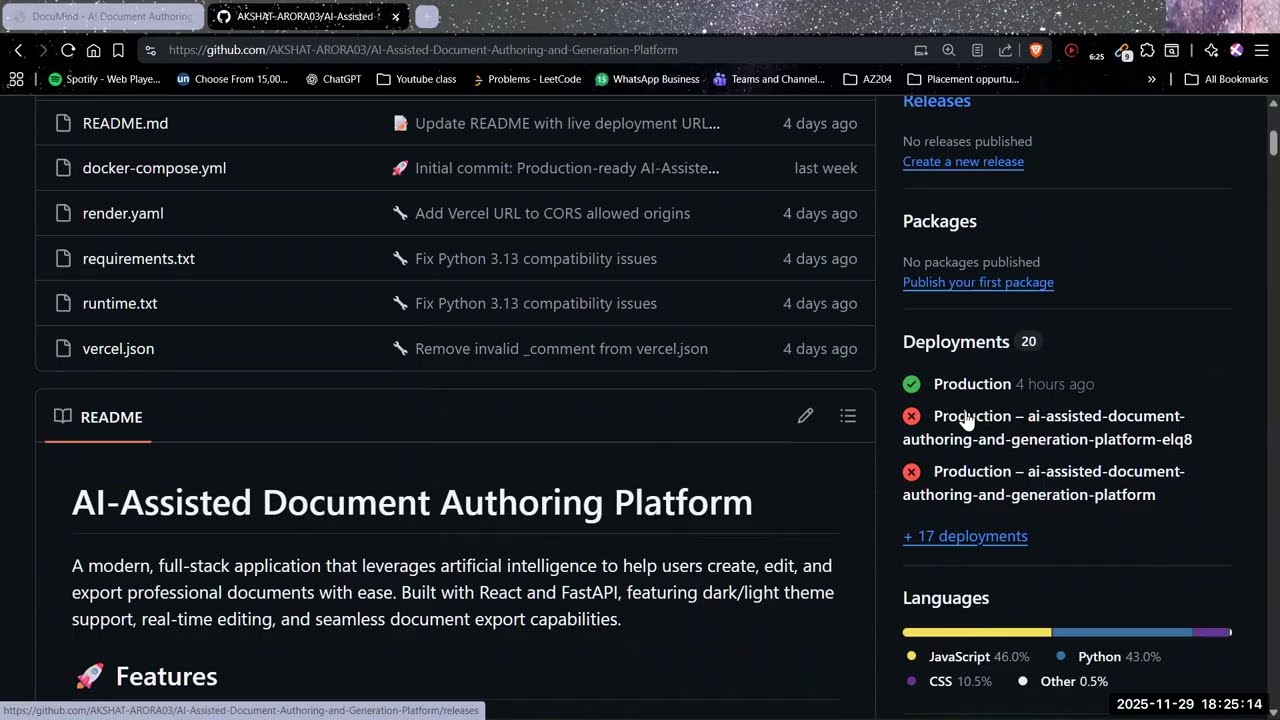Toggle reader mode icon in address bar

click(x=977, y=50)
